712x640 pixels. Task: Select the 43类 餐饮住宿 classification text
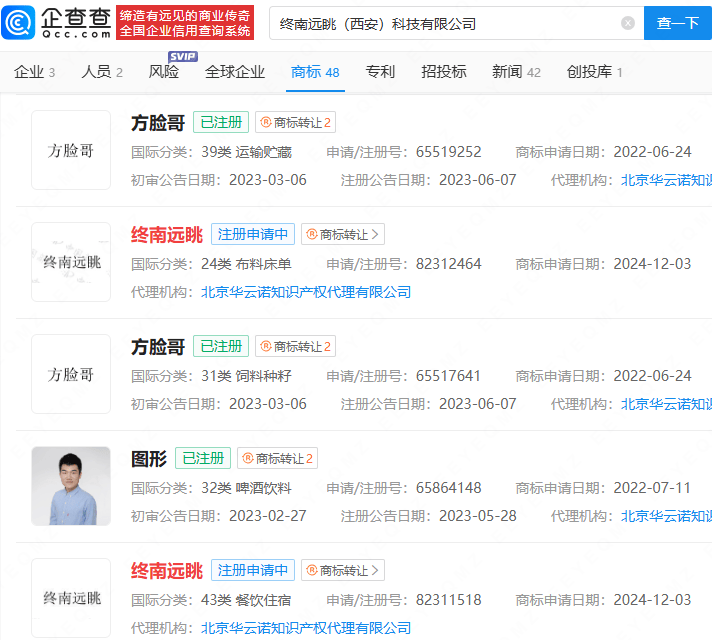[x=246, y=600]
